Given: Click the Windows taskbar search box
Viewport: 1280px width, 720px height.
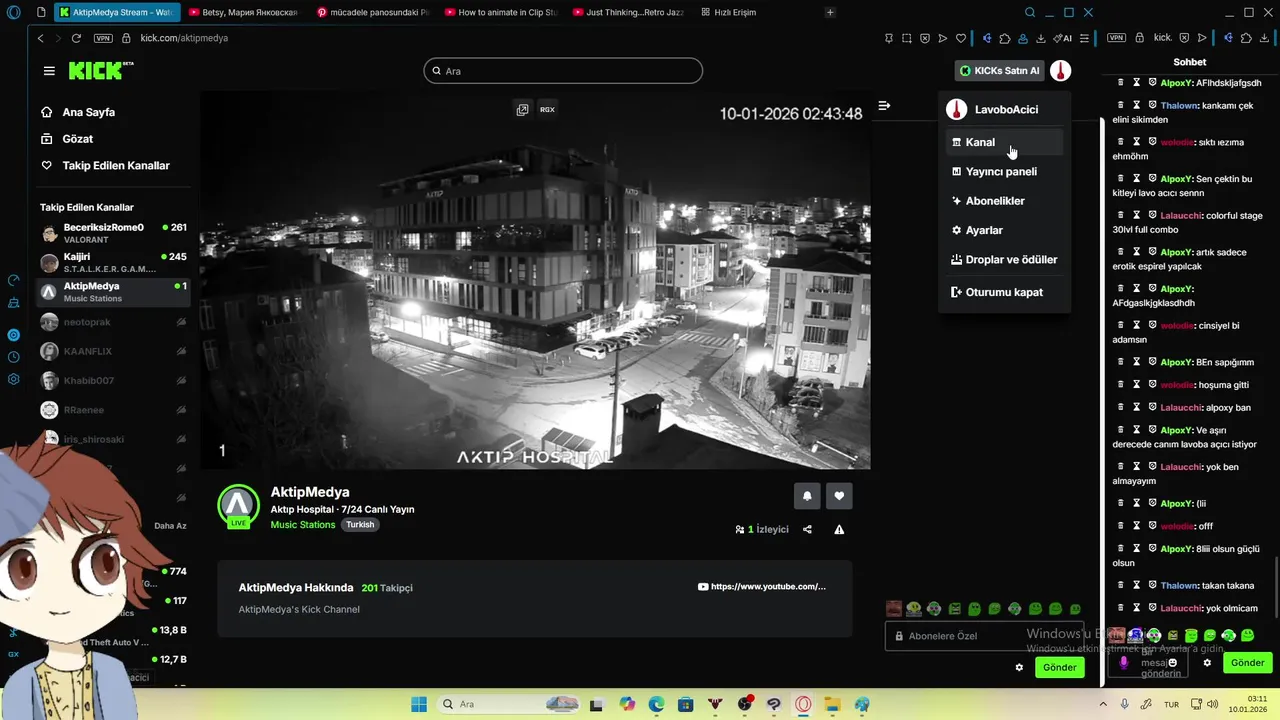Looking at the screenshot, I should coord(510,704).
